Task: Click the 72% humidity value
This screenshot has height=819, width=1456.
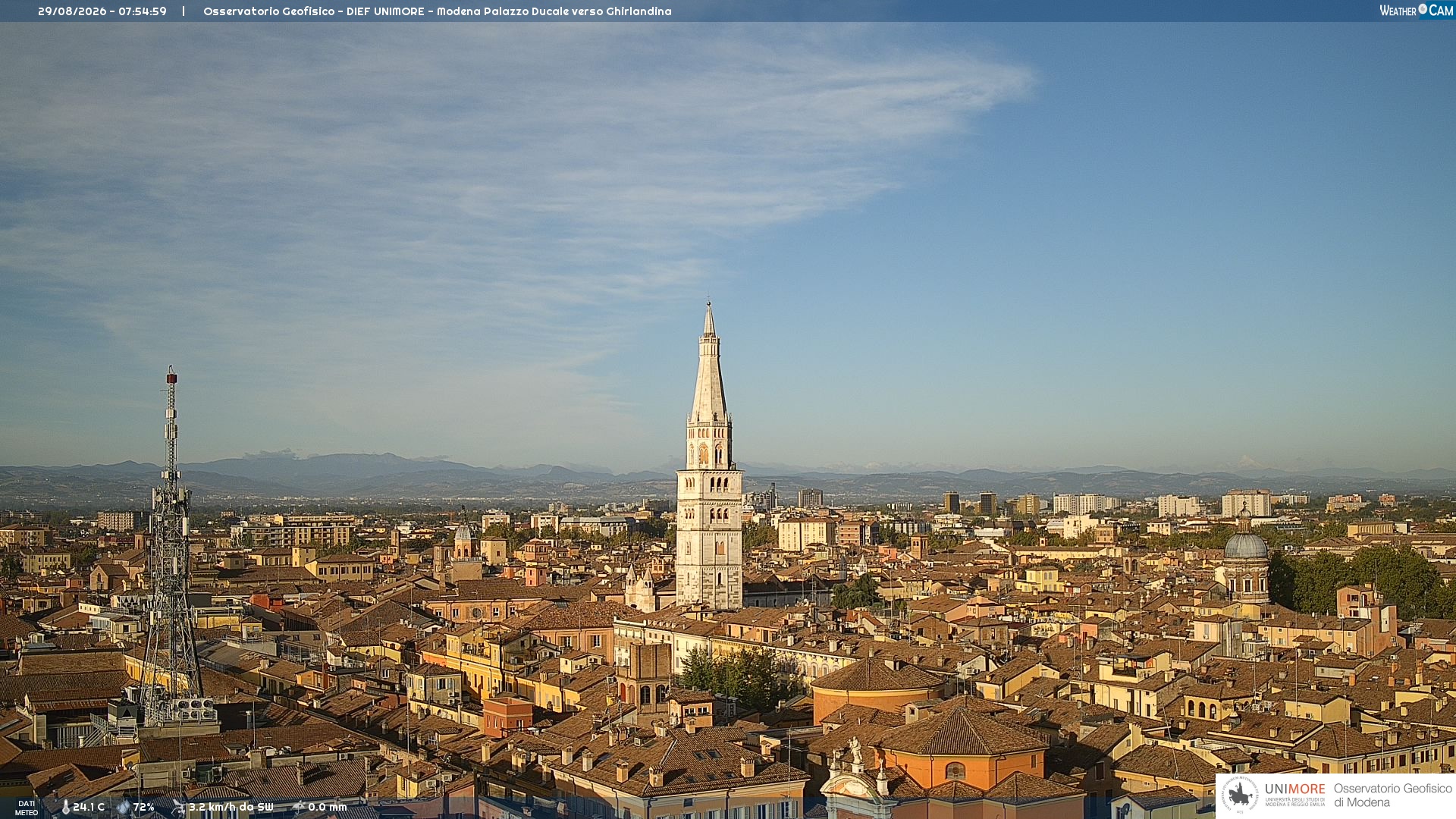Action: pyautogui.click(x=144, y=807)
